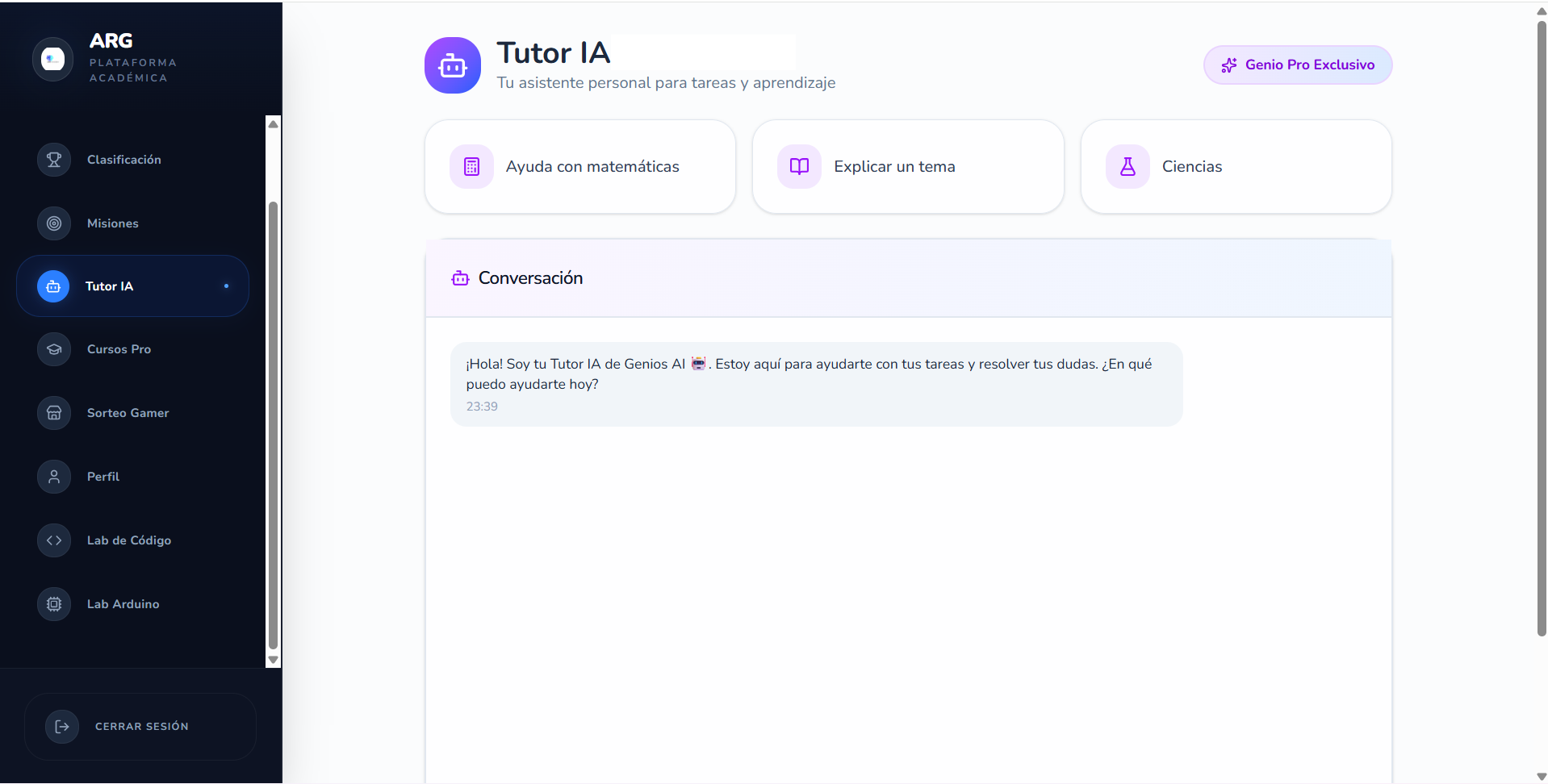Select the flask icon on the Ciencias card
This screenshot has width=1548, height=784.
(1128, 165)
